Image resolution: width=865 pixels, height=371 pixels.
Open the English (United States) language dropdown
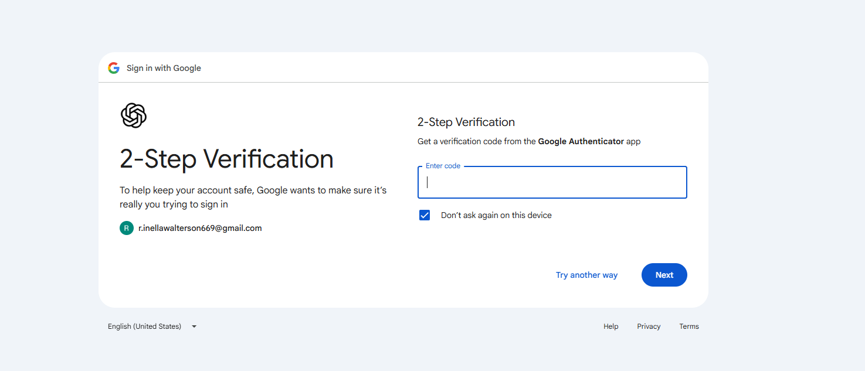tap(152, 326)
